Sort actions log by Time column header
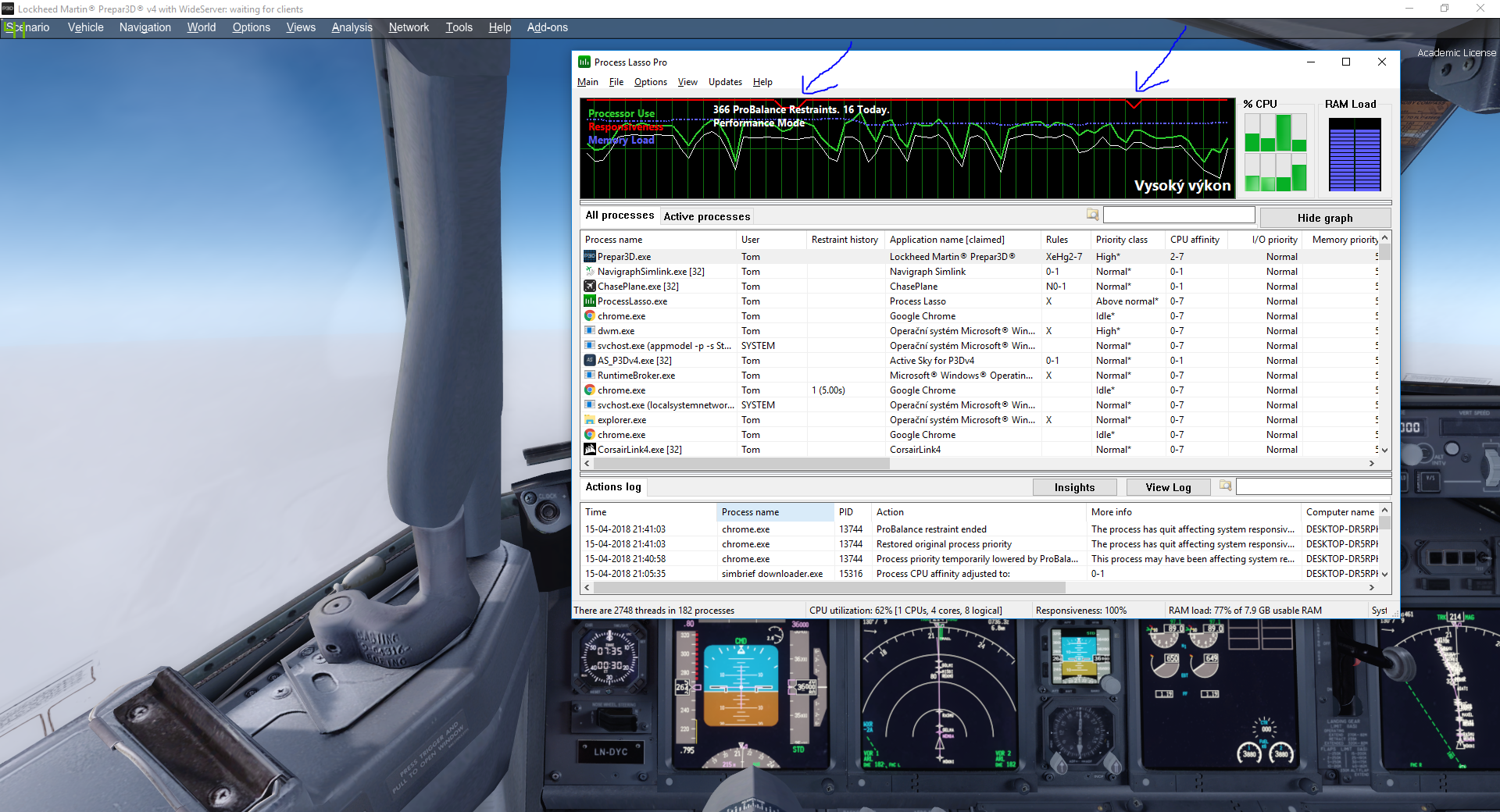Image resolution: width=1500 pixels, height=812 pixels. (x=648, y=512)
